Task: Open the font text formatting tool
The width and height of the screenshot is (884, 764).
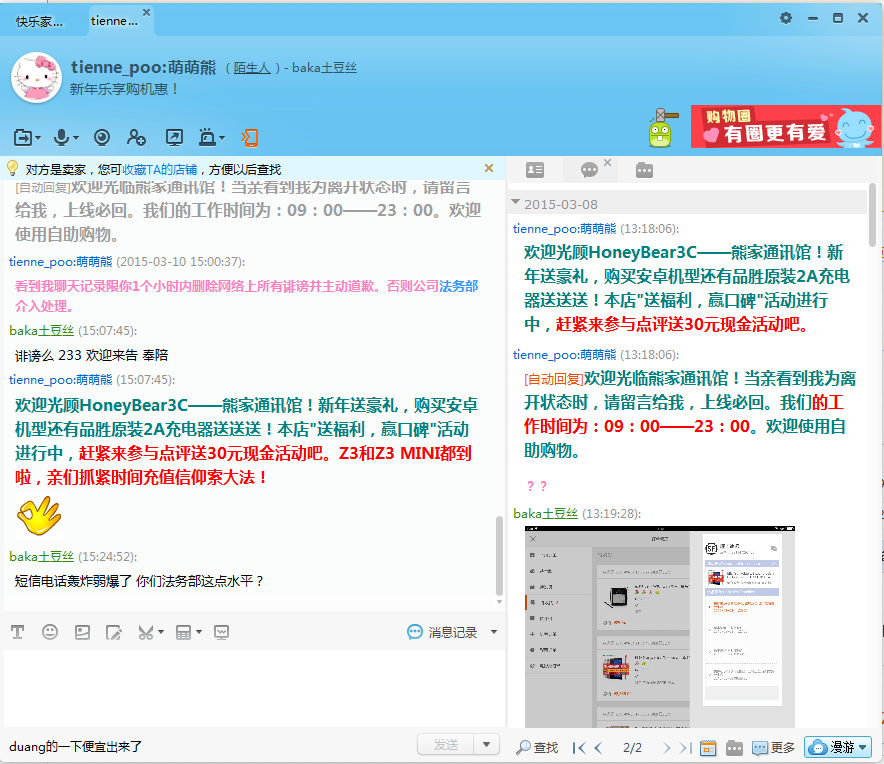Action: (x=18, y=632)
